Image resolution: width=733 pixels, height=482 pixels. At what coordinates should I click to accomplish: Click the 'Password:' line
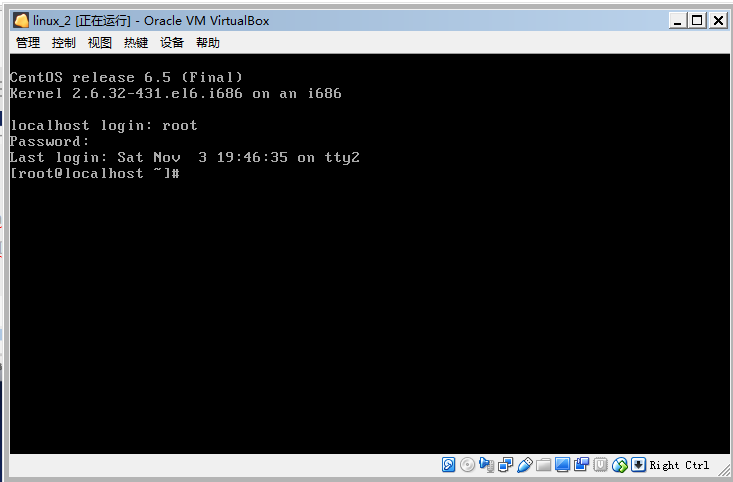pyautogui.click(x=50, y=141)
